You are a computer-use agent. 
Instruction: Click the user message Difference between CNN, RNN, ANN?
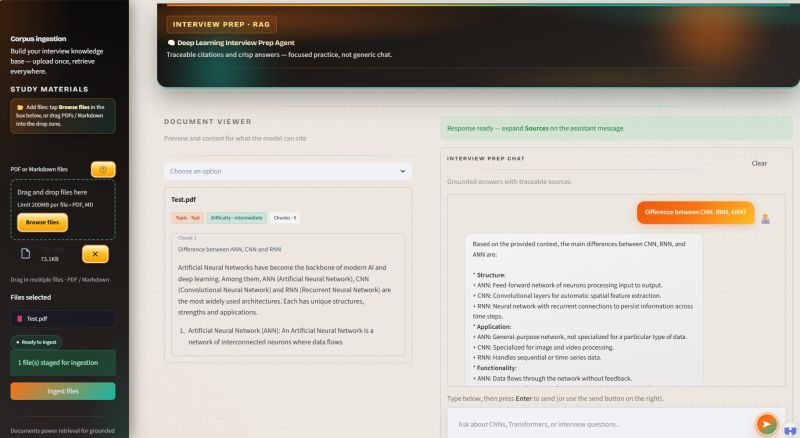695,212
